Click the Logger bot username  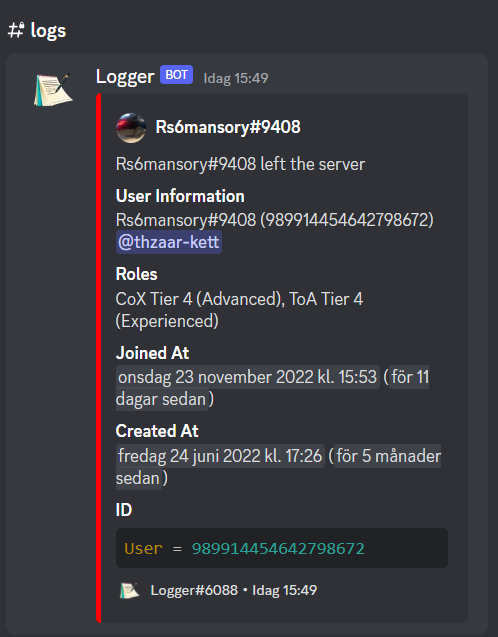pos(125,76)
